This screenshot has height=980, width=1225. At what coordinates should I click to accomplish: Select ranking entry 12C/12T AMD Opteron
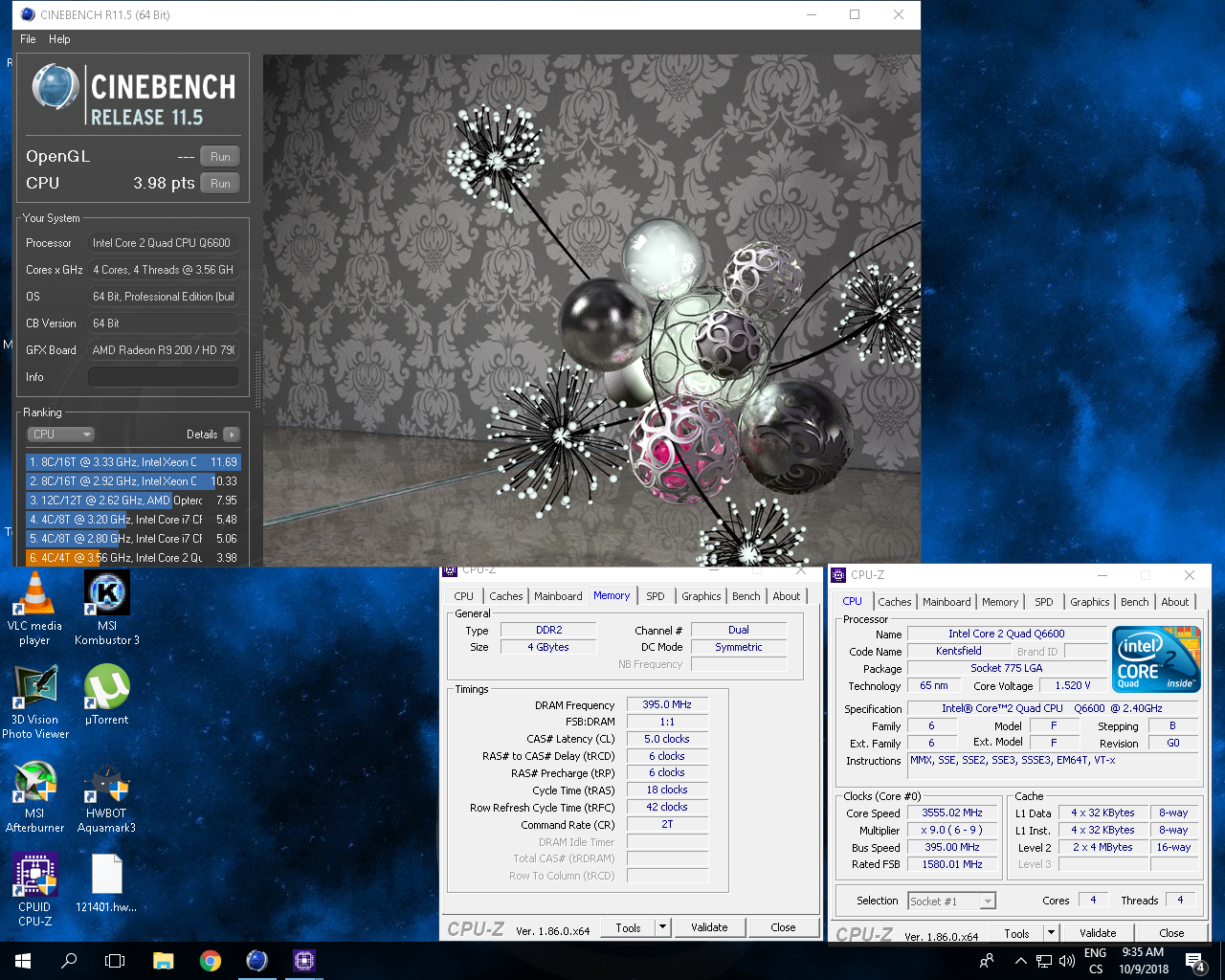coord(133,501)
